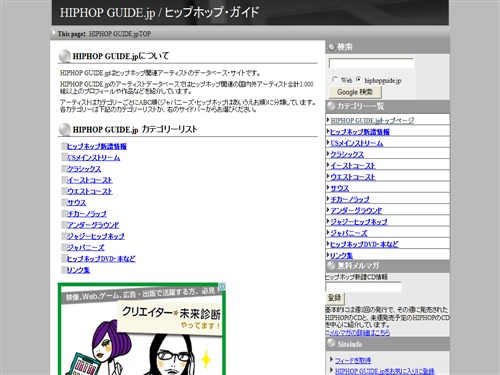This screenshot has height=375, width=500.
Task: Click page icon beside main list ジャパニーズ
Action: pyautogui.click(x=64, y=247)
